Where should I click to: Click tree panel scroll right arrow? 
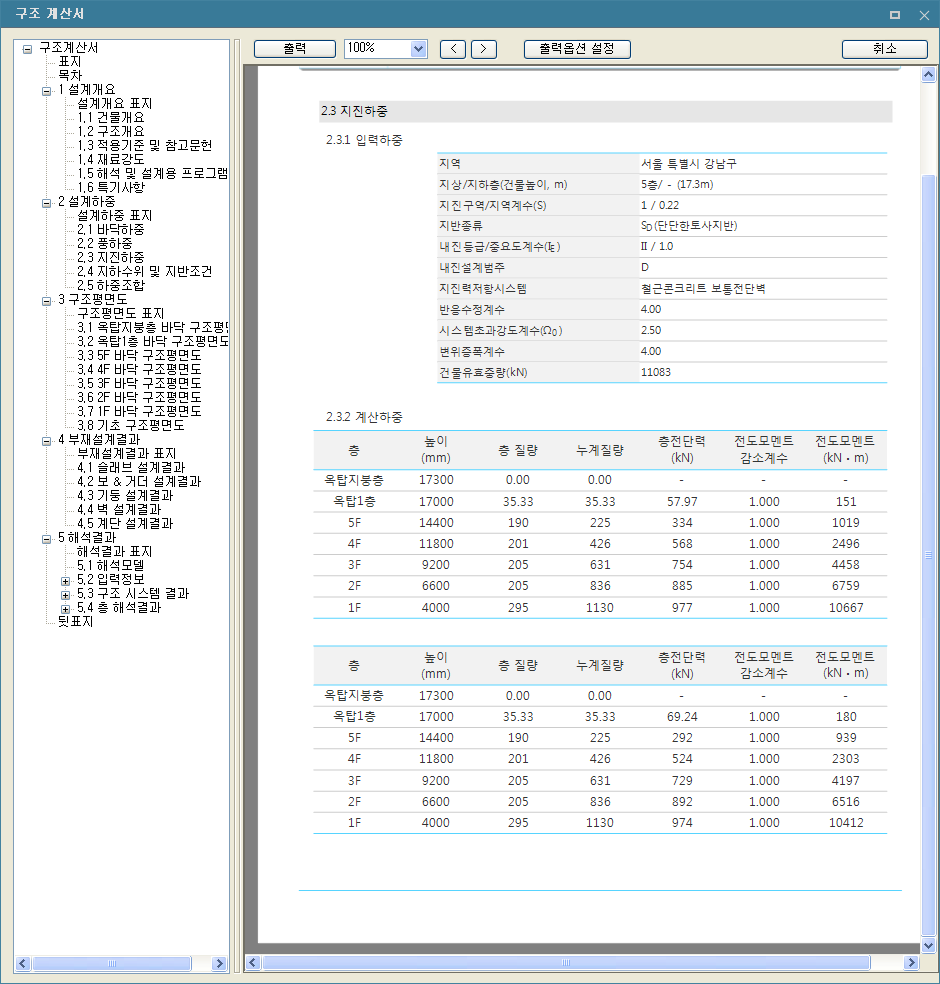point(219,963)
